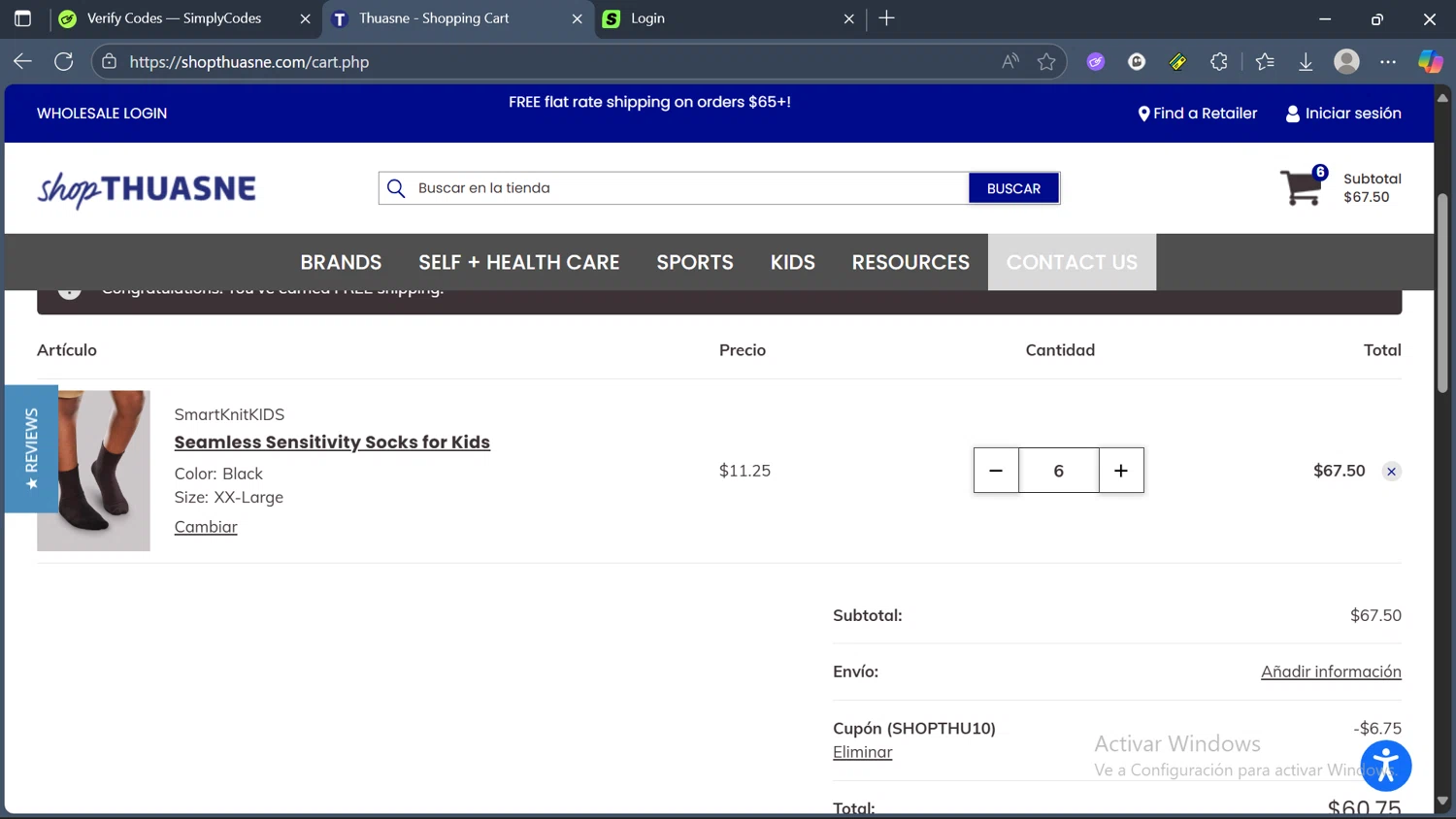
Task: Click the quantity field showing 6
Action: coord(1059,471)
